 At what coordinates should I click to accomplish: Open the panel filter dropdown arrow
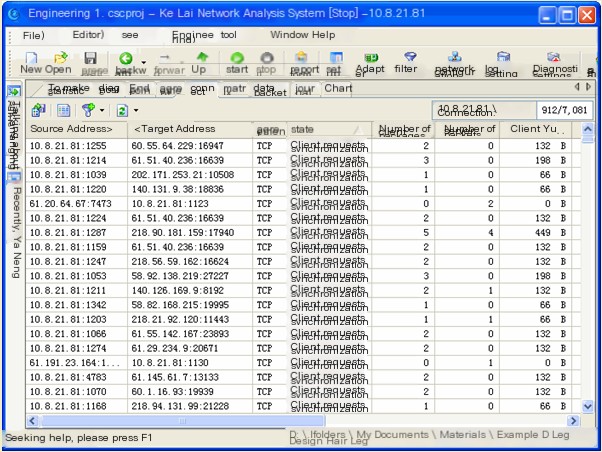[102, 110]
